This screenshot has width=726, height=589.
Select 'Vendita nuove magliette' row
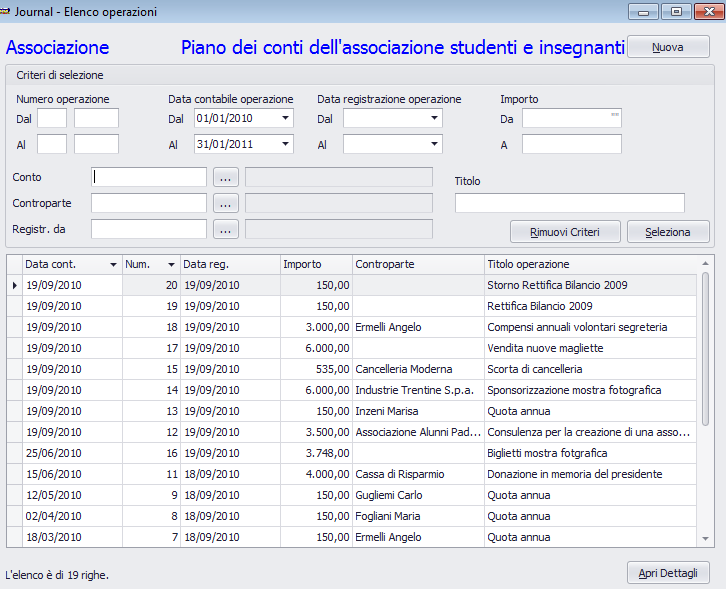pos(352,348)
